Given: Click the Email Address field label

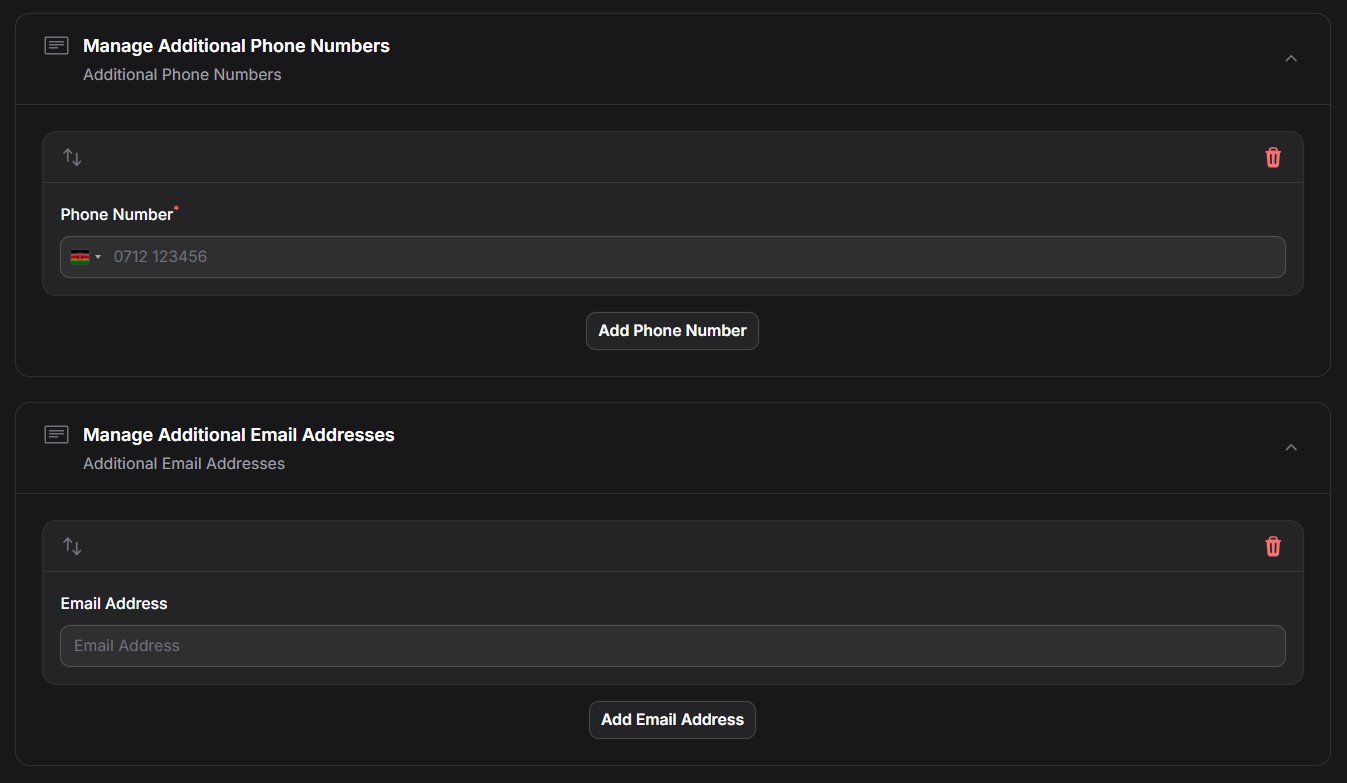Looking at the screenshot, I should (114, 604).
